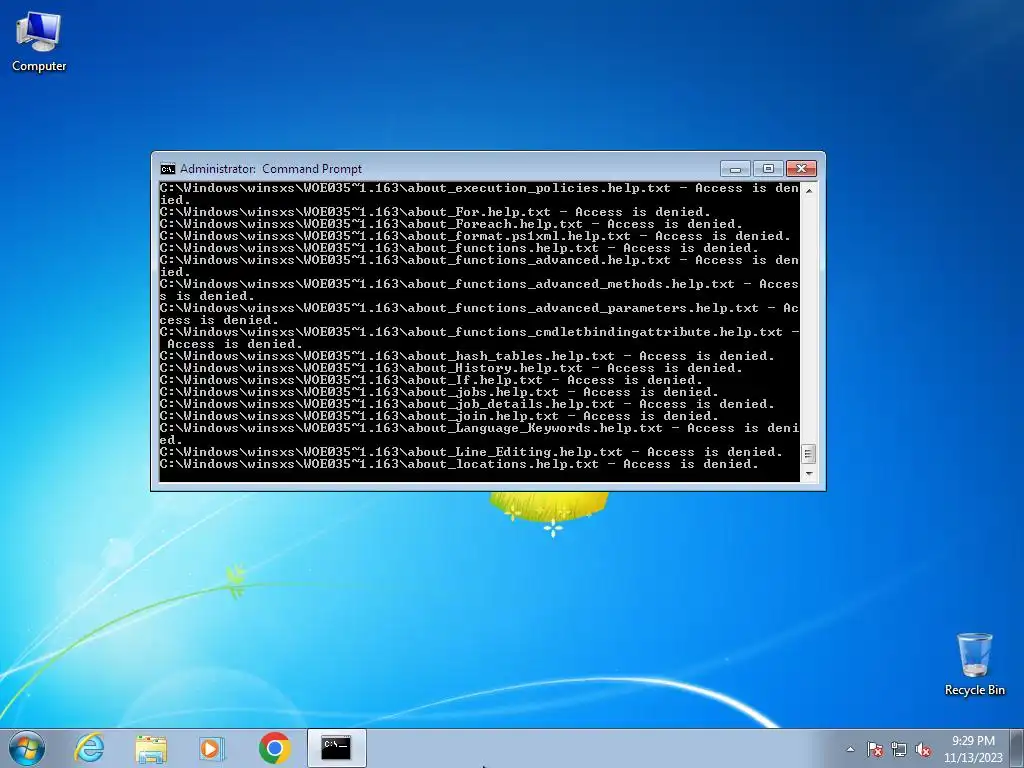Click the about_Foreach.help.txt output line

click(451, 224)
